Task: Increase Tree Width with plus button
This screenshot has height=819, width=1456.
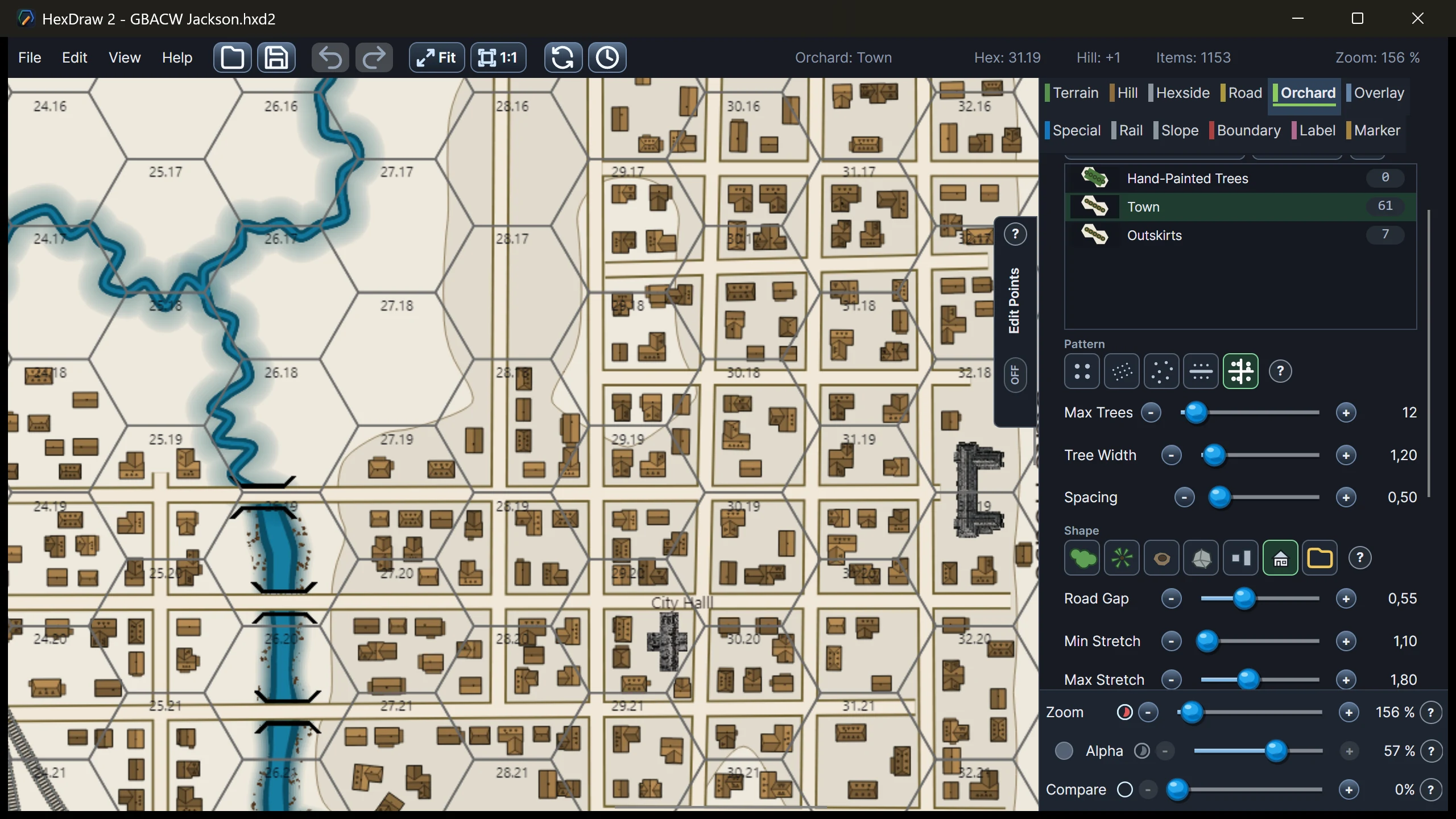Action: point(1346,456)
